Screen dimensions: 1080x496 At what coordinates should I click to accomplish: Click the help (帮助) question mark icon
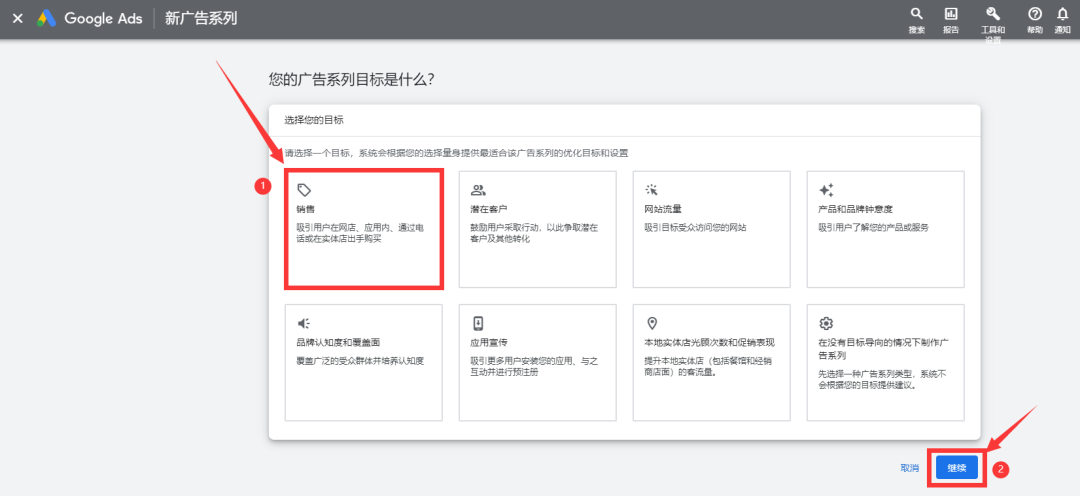(x=1034, y=14)
